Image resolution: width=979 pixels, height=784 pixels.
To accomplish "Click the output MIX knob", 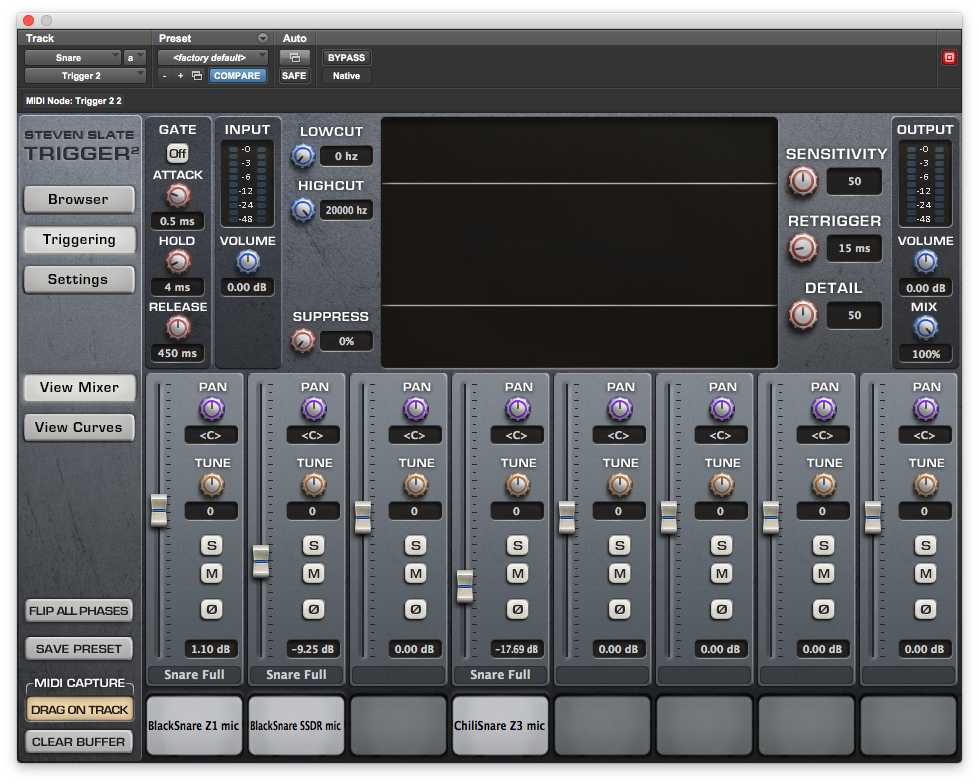I will pos(926,328).
